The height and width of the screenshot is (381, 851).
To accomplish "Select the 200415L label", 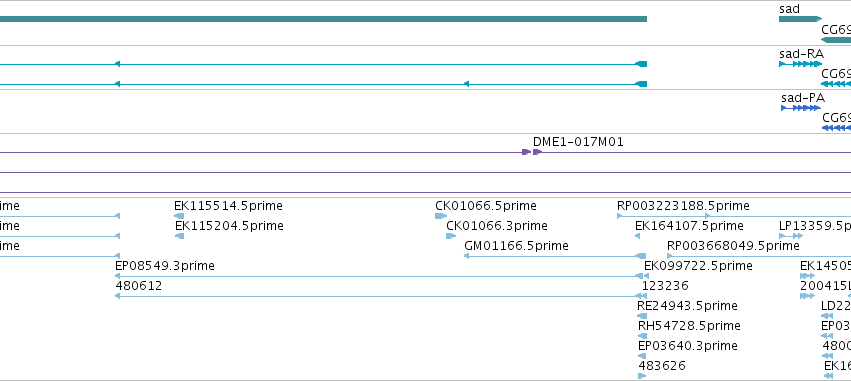I will (825, 285).
